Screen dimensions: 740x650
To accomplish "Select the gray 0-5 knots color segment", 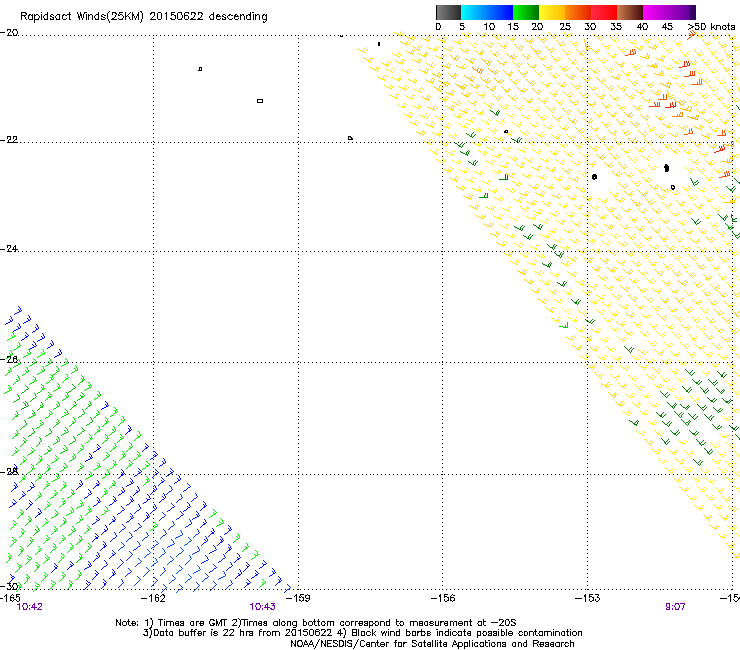I will [448, 12].
